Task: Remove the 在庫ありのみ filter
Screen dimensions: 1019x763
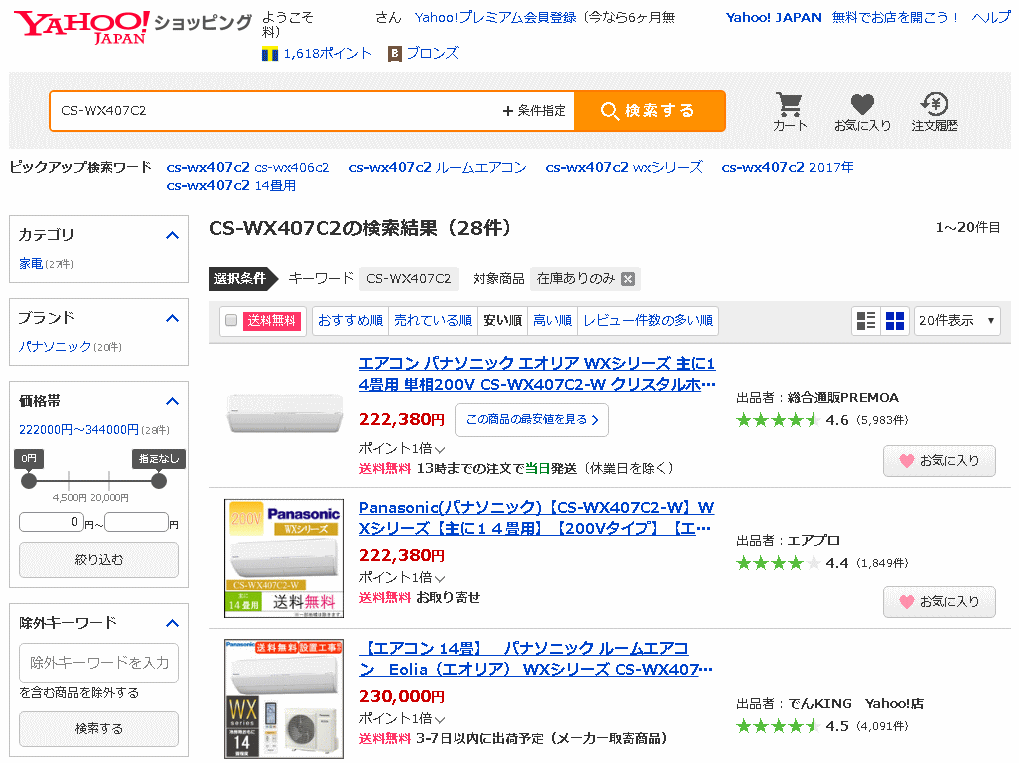Action: click(x=628, y=279)
